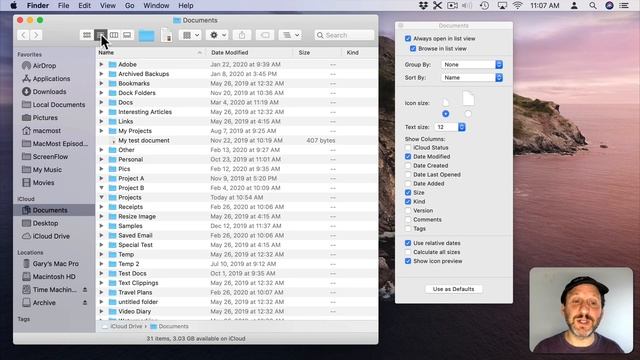640x360 pixels.
Task: Open the Edit menu
Action: click(84, 6)
